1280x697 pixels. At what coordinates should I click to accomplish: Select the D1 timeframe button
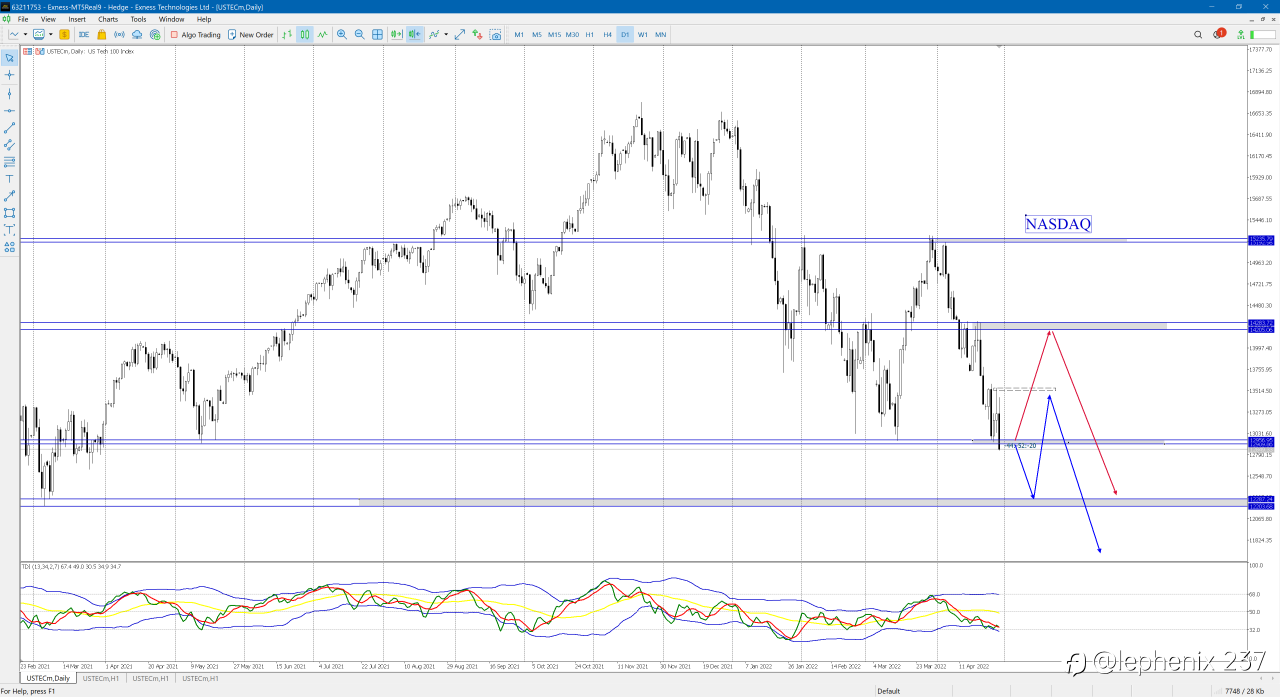pos(625,34)
